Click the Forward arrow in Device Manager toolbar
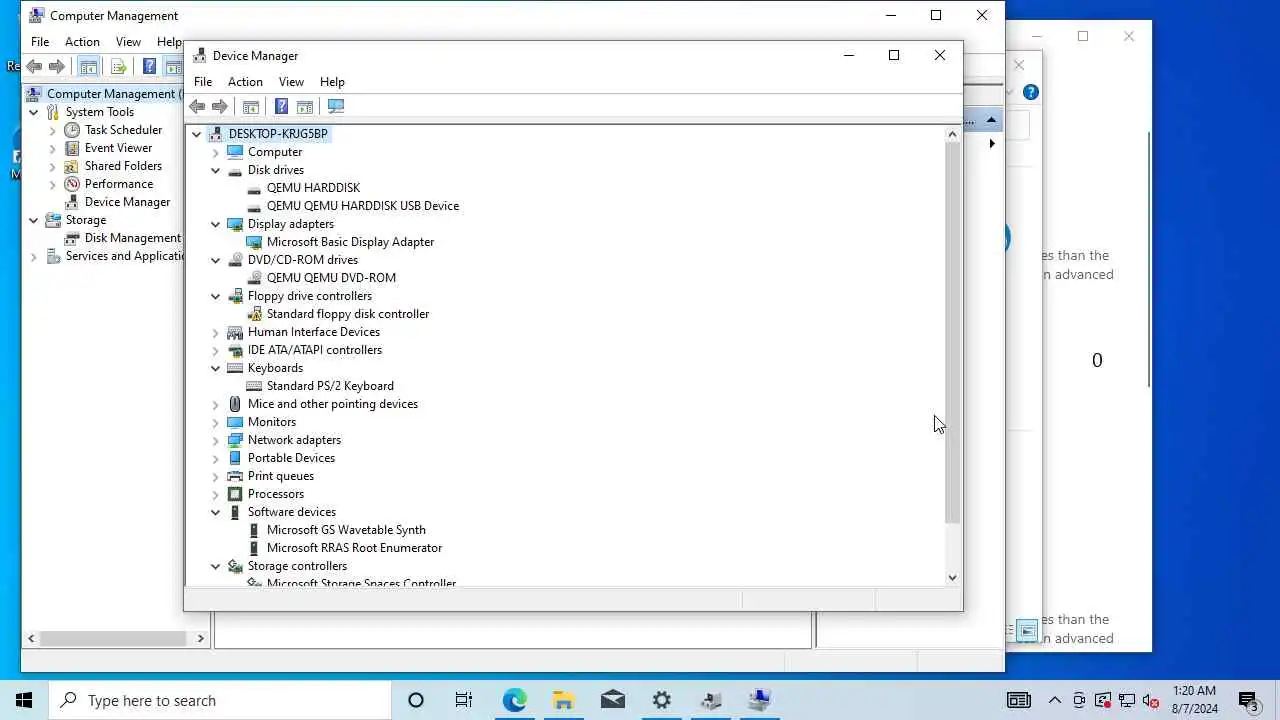This screenshot has width=1280, height=720. (x=220, y=106)
